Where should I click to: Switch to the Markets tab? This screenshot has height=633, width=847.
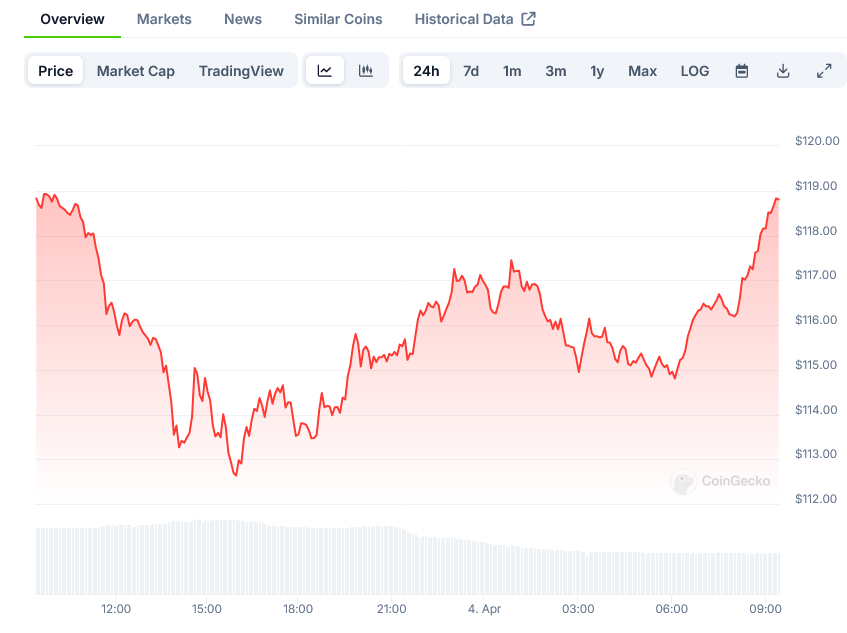163,18
